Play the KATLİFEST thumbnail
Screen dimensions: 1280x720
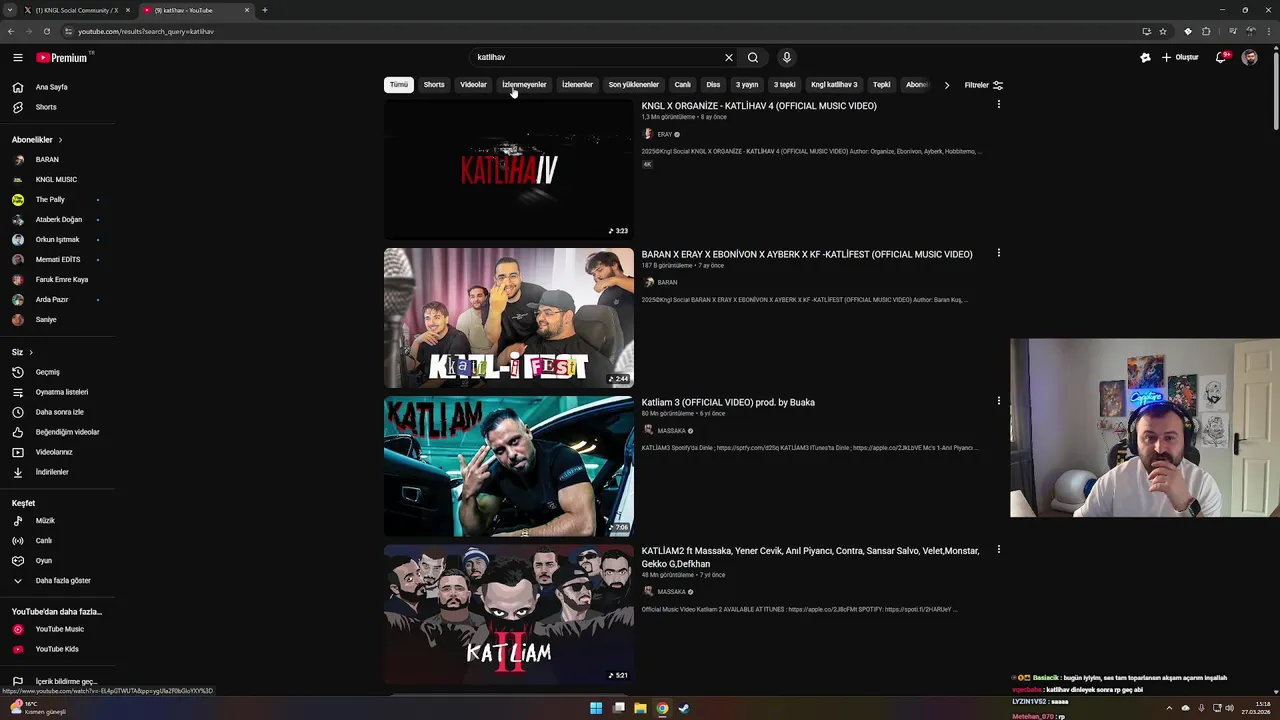tap(509, 318)
